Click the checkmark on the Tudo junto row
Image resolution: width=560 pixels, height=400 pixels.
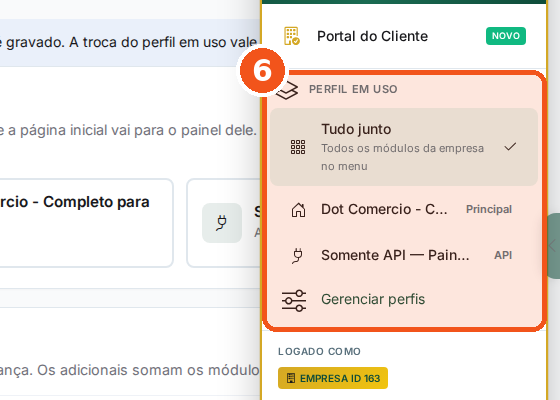510,146
